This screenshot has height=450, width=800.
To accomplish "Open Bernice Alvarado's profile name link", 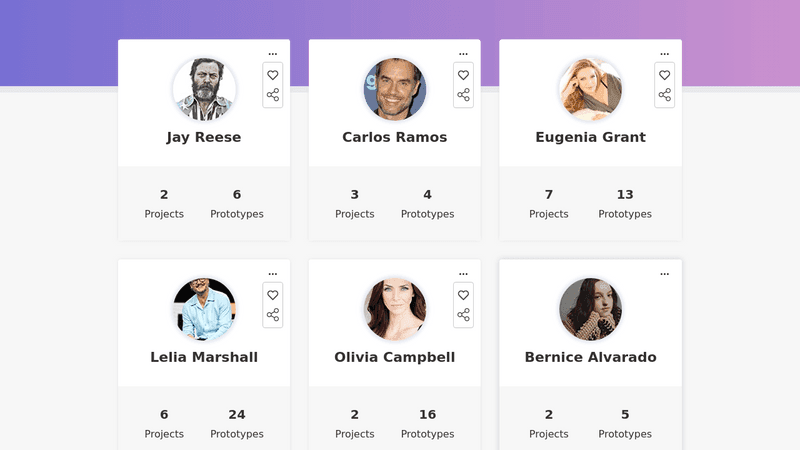I will pos(590,357).
